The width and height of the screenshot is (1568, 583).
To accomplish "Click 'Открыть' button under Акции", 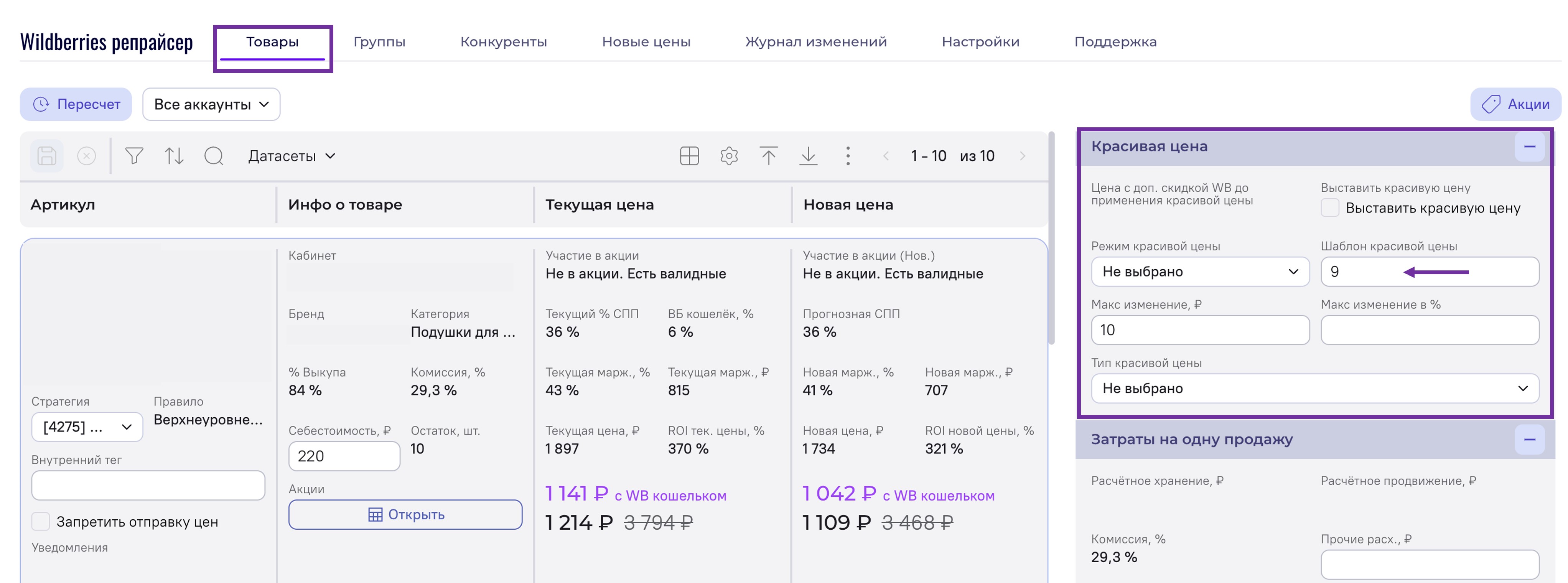I will [405, 515].
